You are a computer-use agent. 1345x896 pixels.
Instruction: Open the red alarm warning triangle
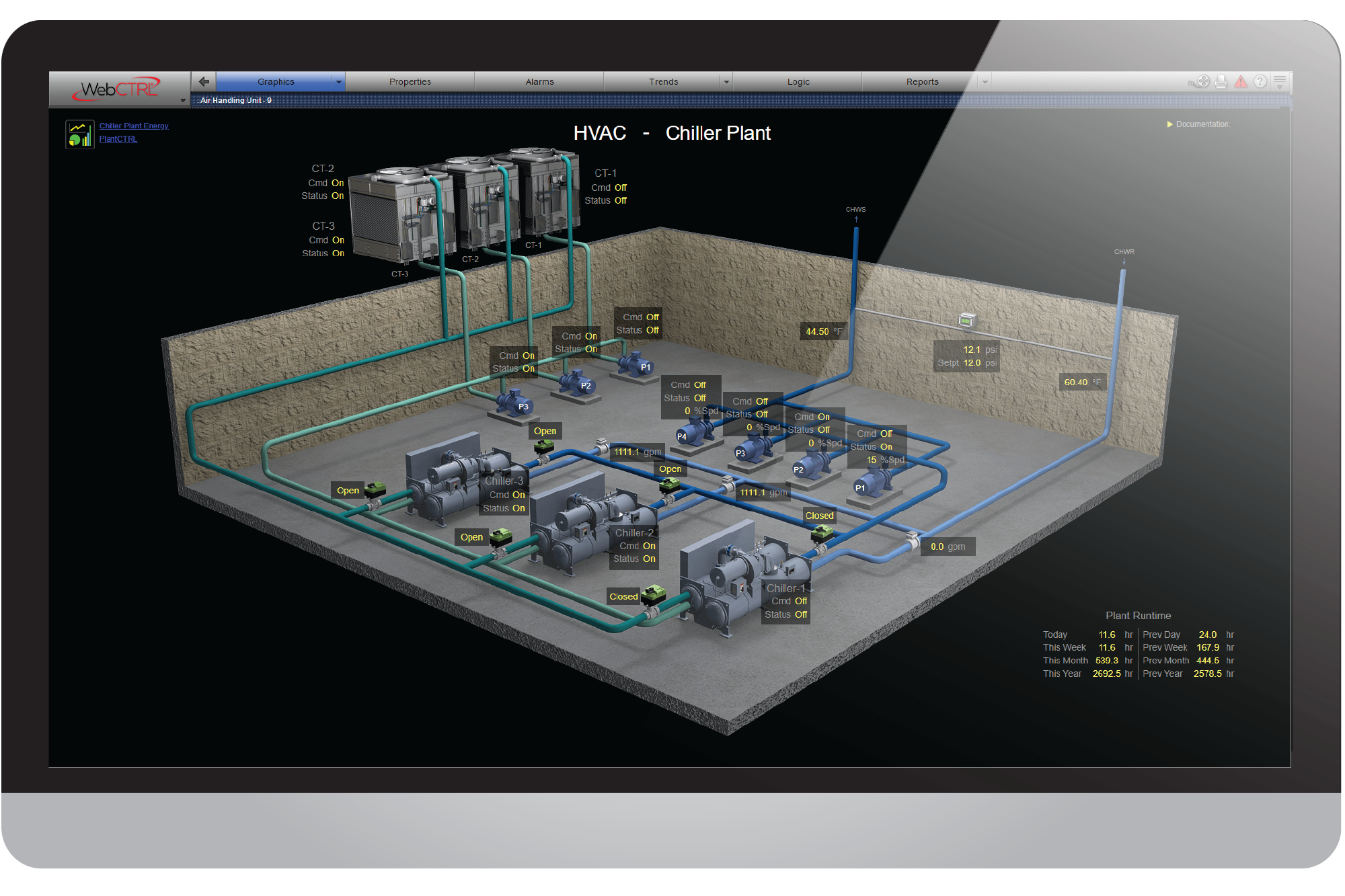pos(1241,81)
